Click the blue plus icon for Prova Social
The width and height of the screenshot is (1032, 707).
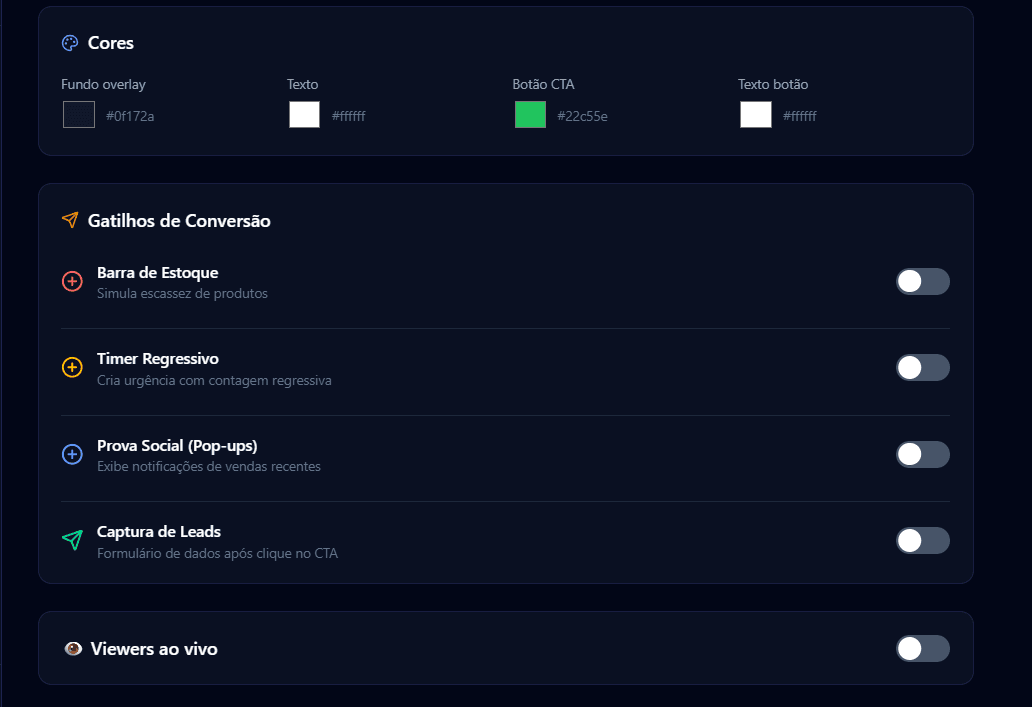[72, 455]
